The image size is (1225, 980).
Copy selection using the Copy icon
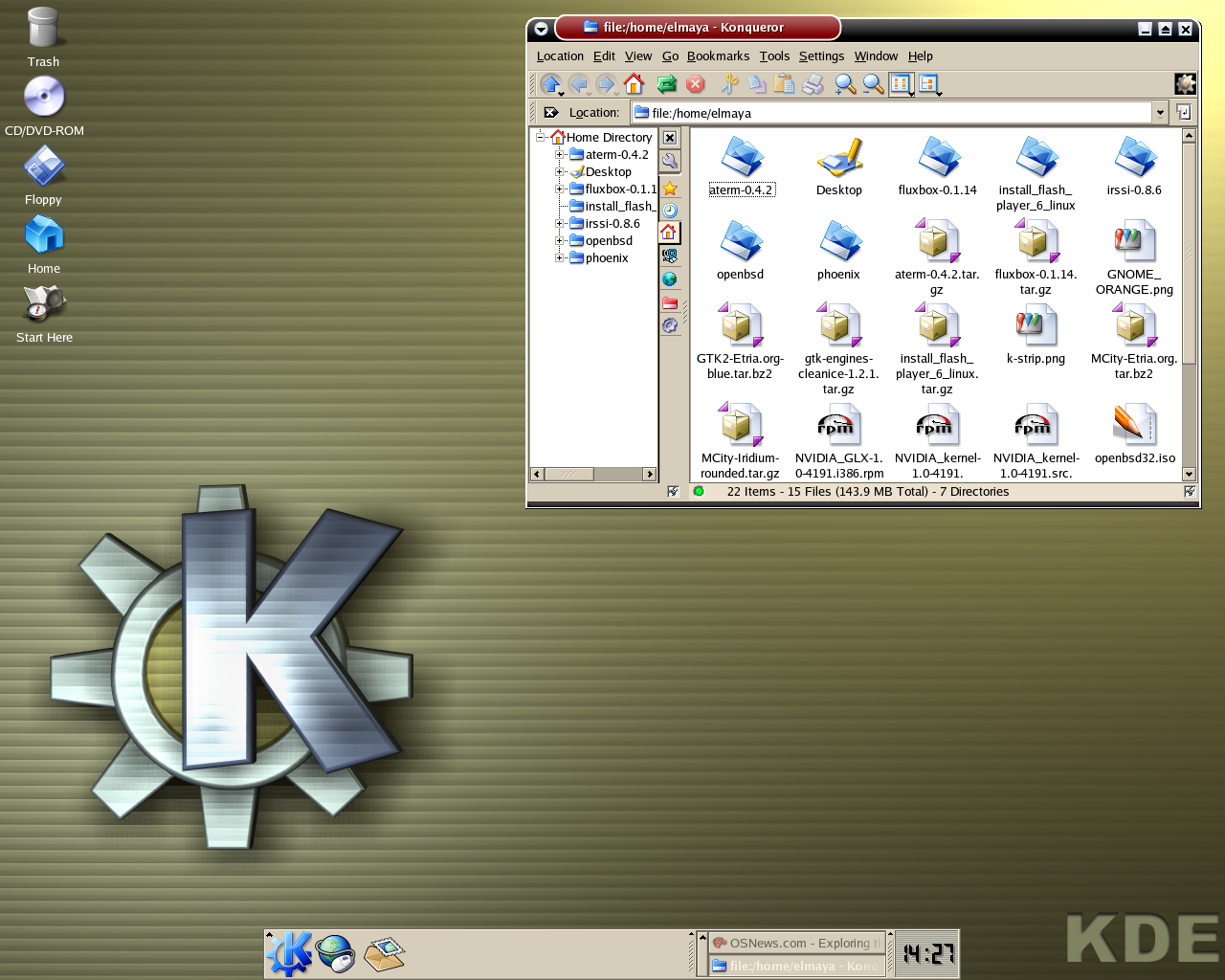(756, 84)
